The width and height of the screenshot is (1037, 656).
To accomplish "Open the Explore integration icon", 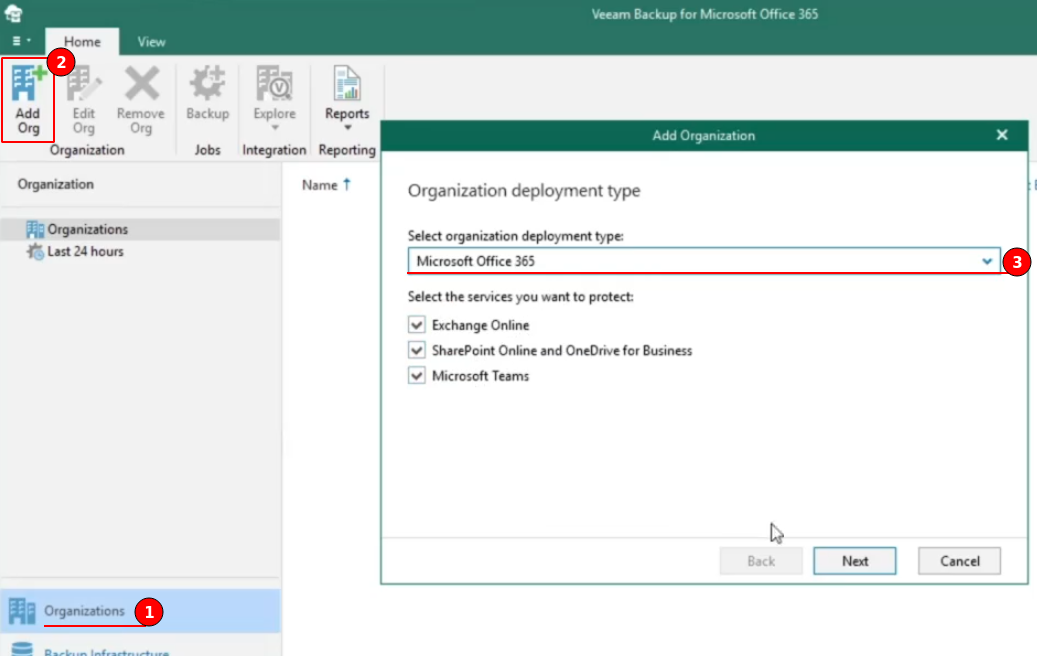I will (274, 83).
